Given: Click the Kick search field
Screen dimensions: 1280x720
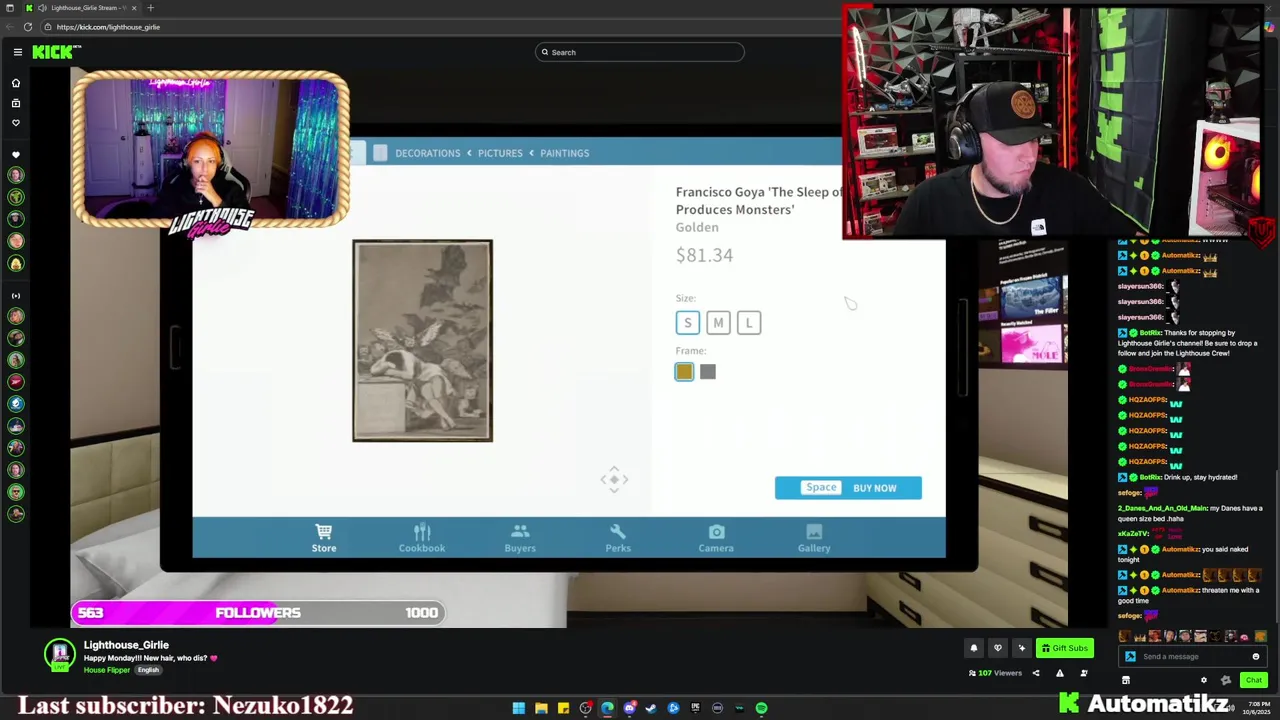Looking at the screenshot, I should pos(640,52).
